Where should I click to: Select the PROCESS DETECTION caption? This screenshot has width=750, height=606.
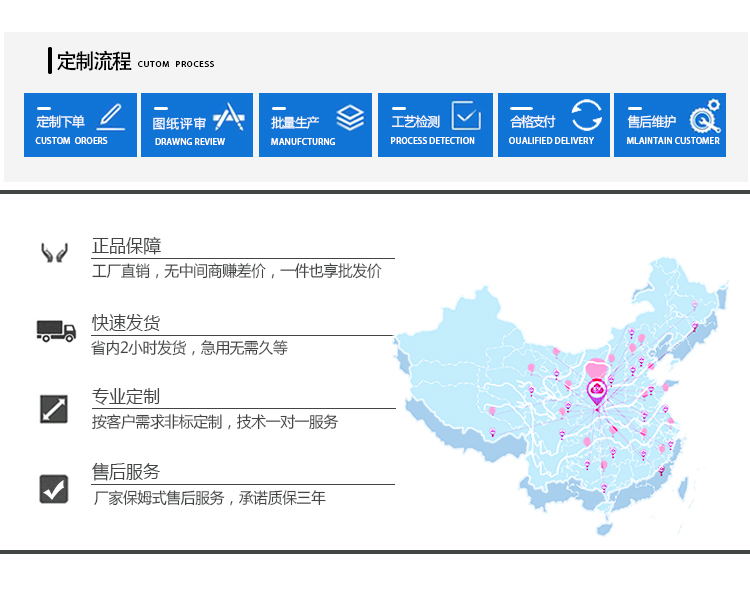click(x=433, y=141)
